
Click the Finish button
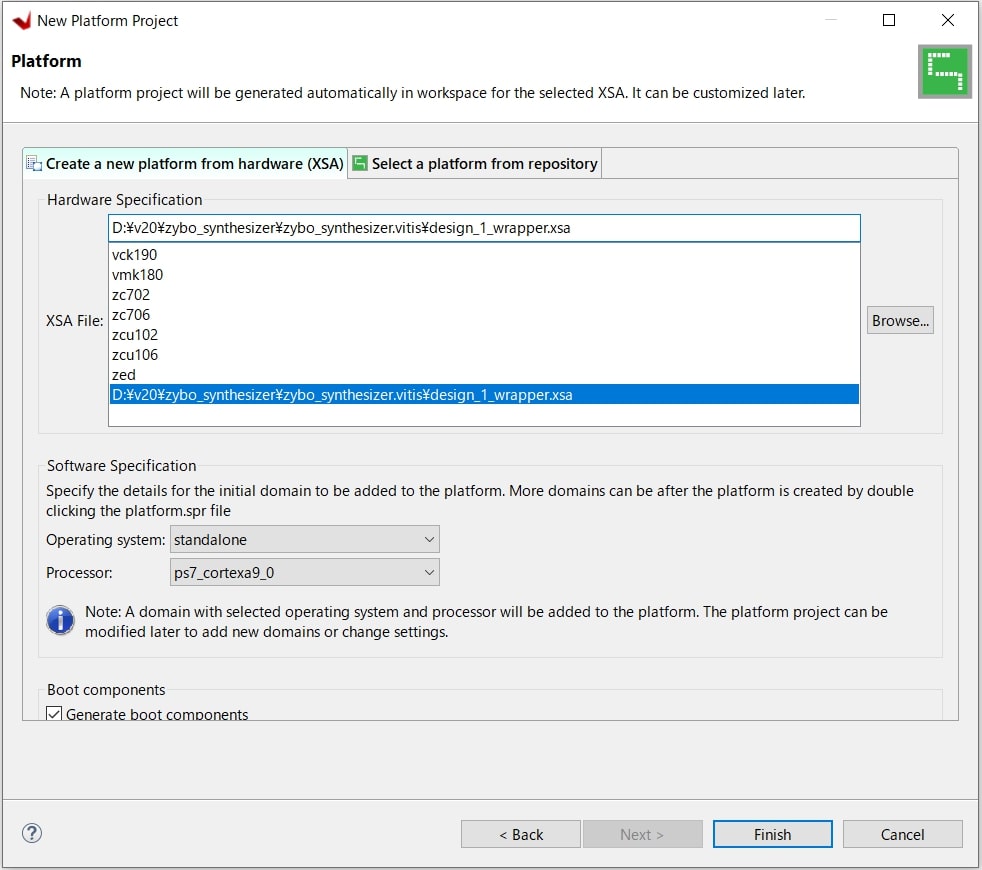coord(772,834)
